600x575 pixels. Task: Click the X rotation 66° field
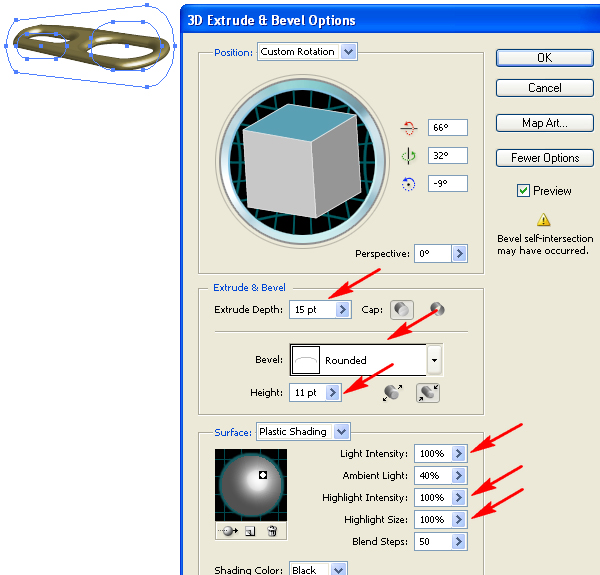448,127
